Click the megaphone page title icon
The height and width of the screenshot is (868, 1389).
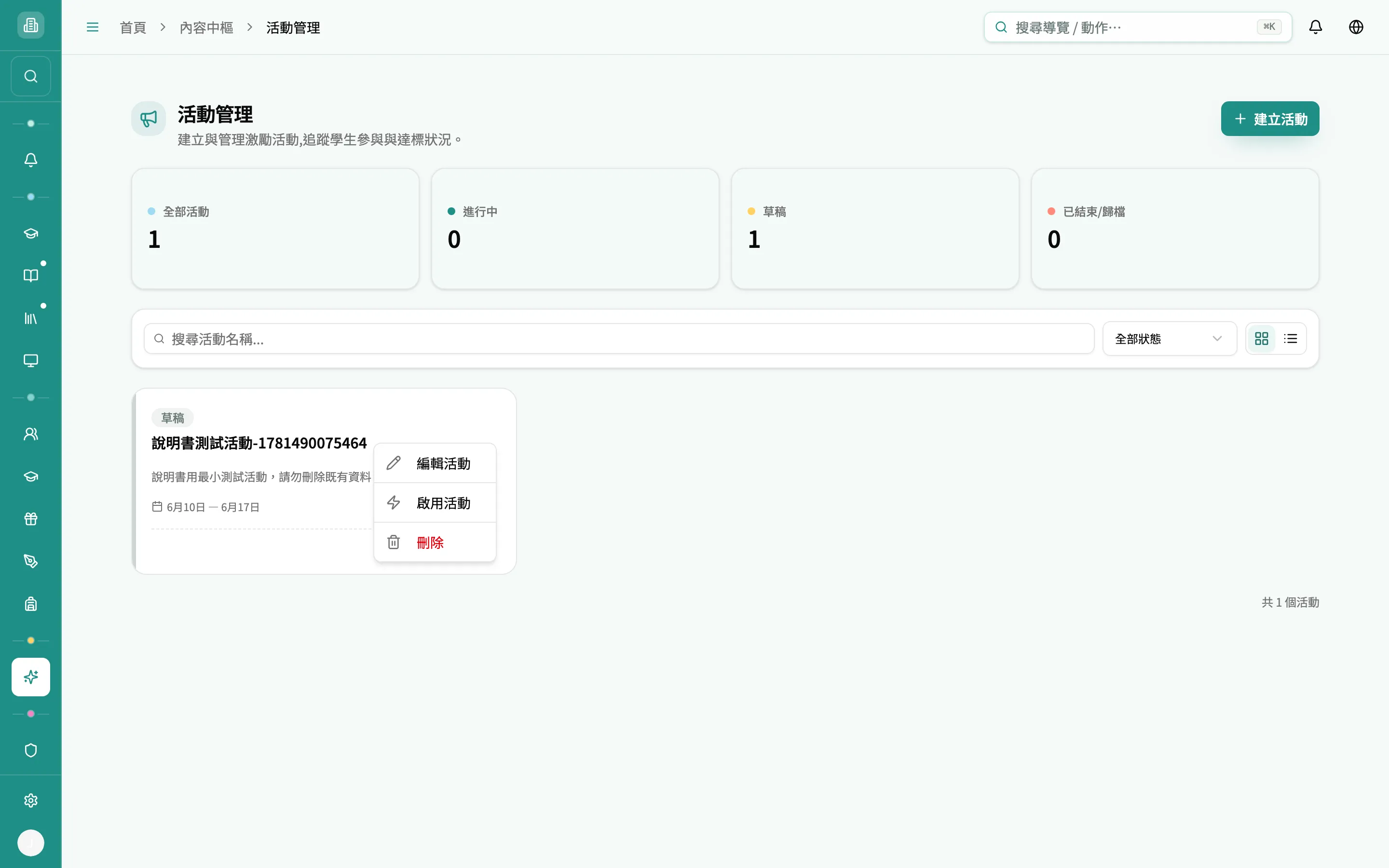(x=149, y=119)
